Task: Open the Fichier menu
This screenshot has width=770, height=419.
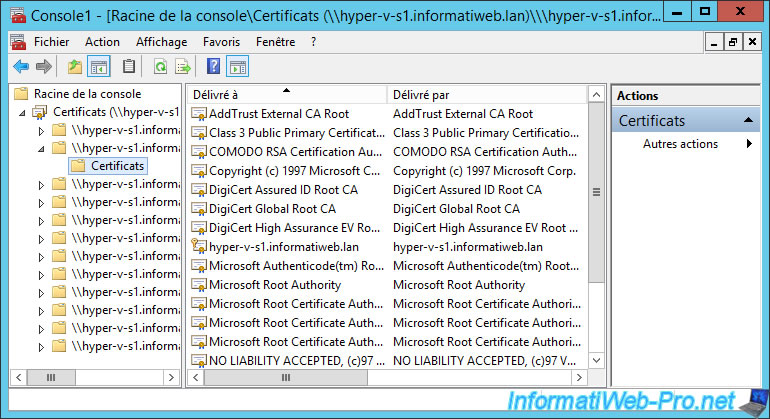Action: pyautogui.click(x=51, y=42)
